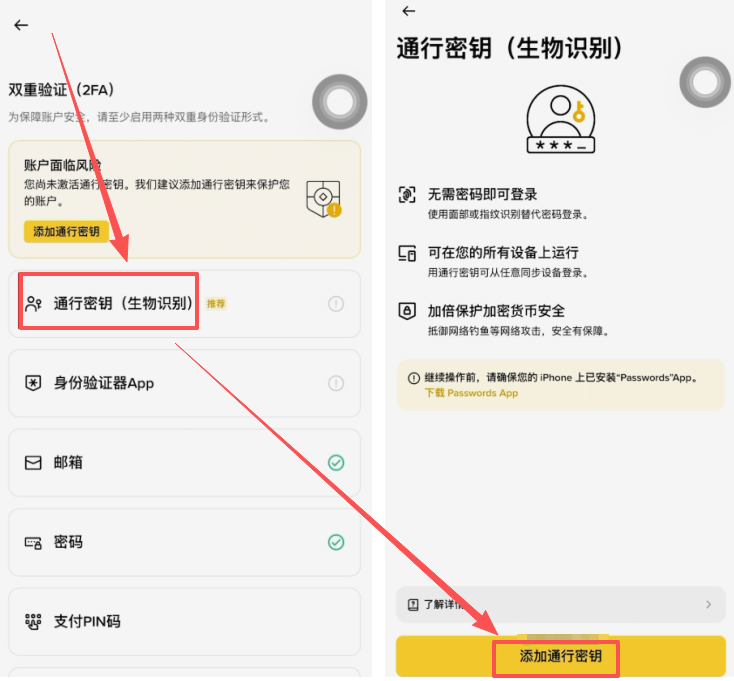Tap 2FA subtitle 为保障账户安全 text
The width and height of the screenshot is (734, 681).
click(139, 117)
